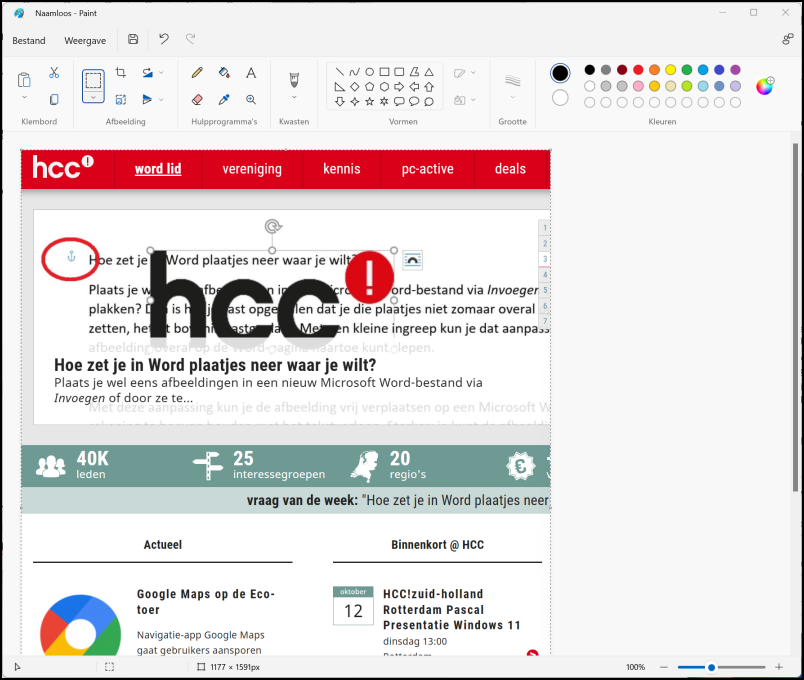Open the Edit colors wheel

point(765,86)
